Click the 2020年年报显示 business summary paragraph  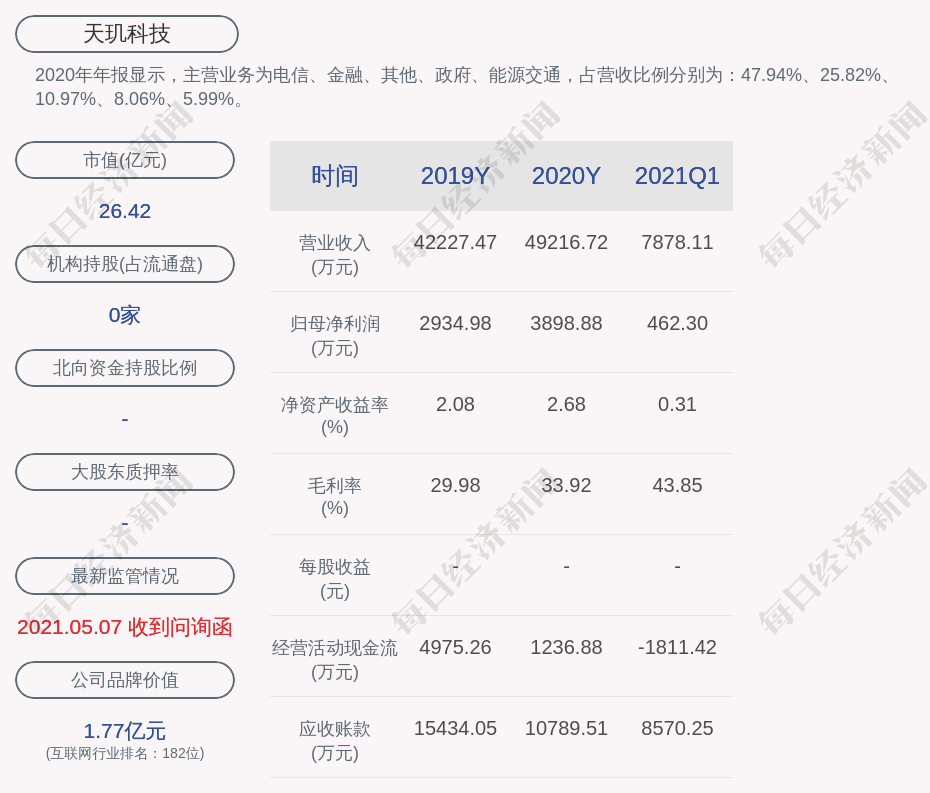coord(463,87)
